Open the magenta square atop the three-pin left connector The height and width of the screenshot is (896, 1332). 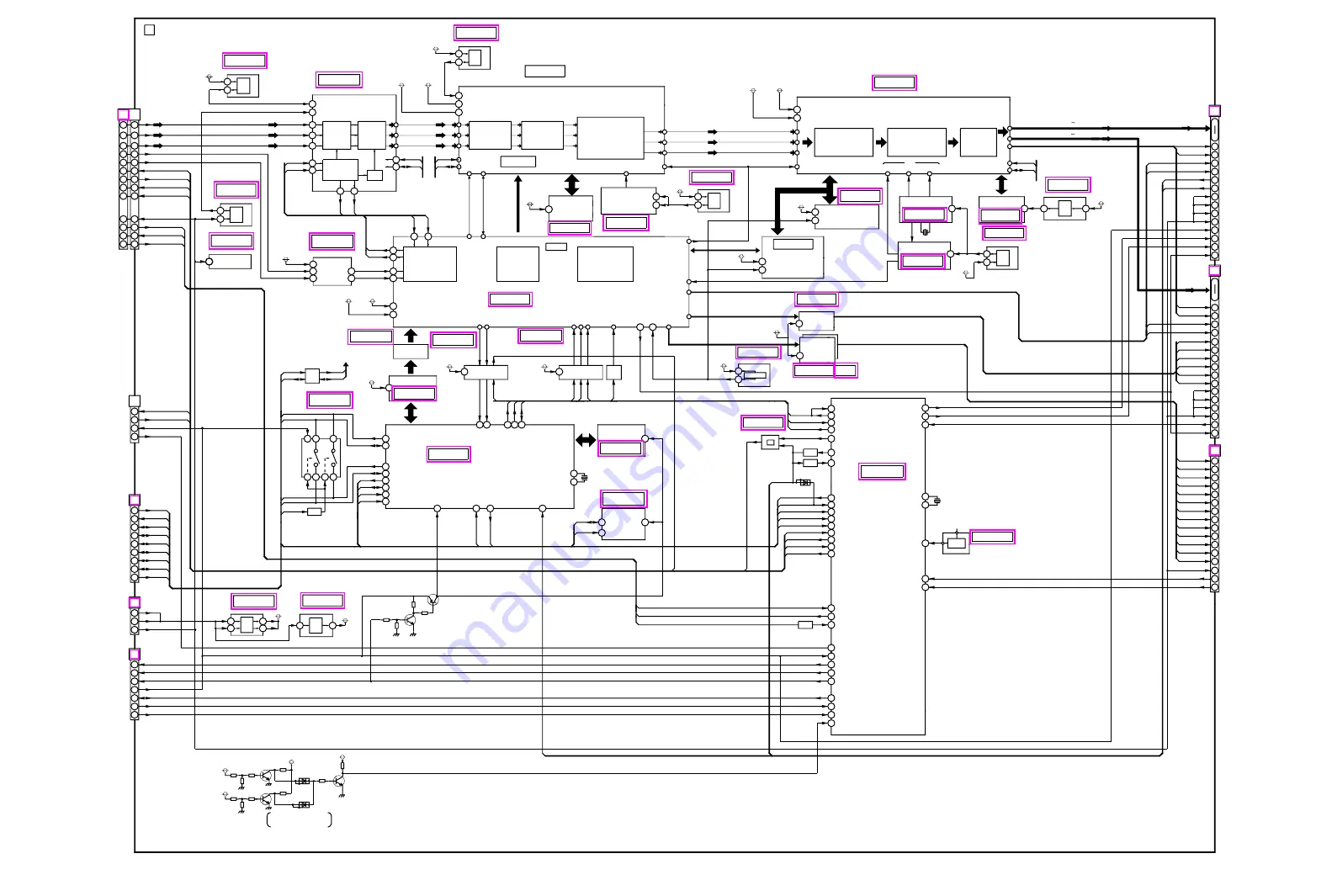tap(134, 602)
